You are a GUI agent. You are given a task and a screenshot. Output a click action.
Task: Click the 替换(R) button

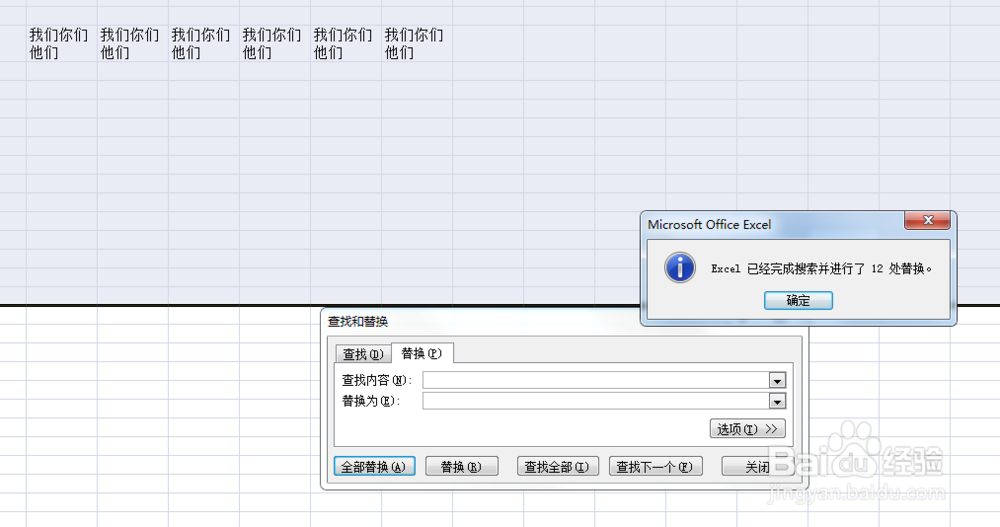pyautogui.click(x=462, y=466)
